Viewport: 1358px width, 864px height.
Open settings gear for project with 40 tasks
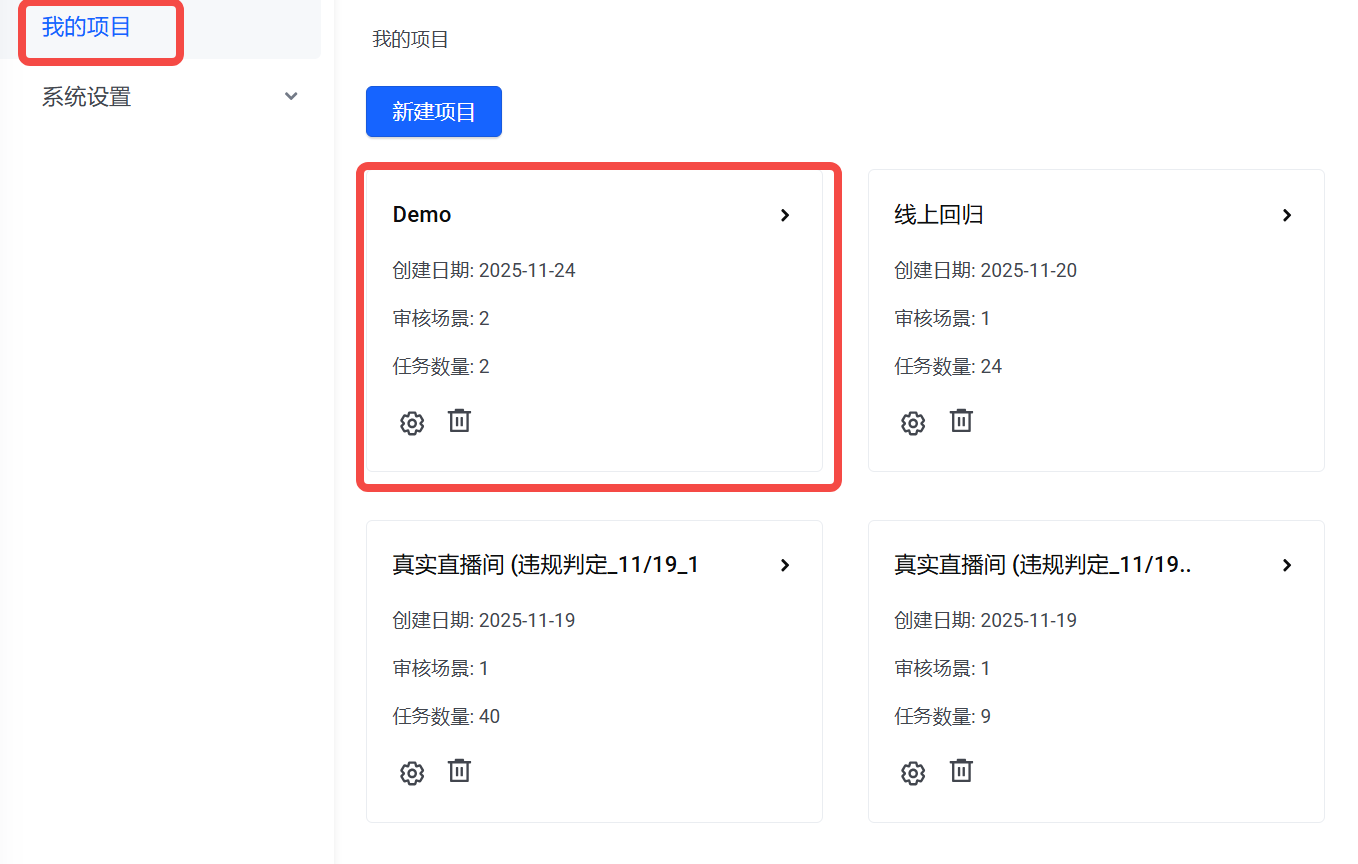click(412, 773)
